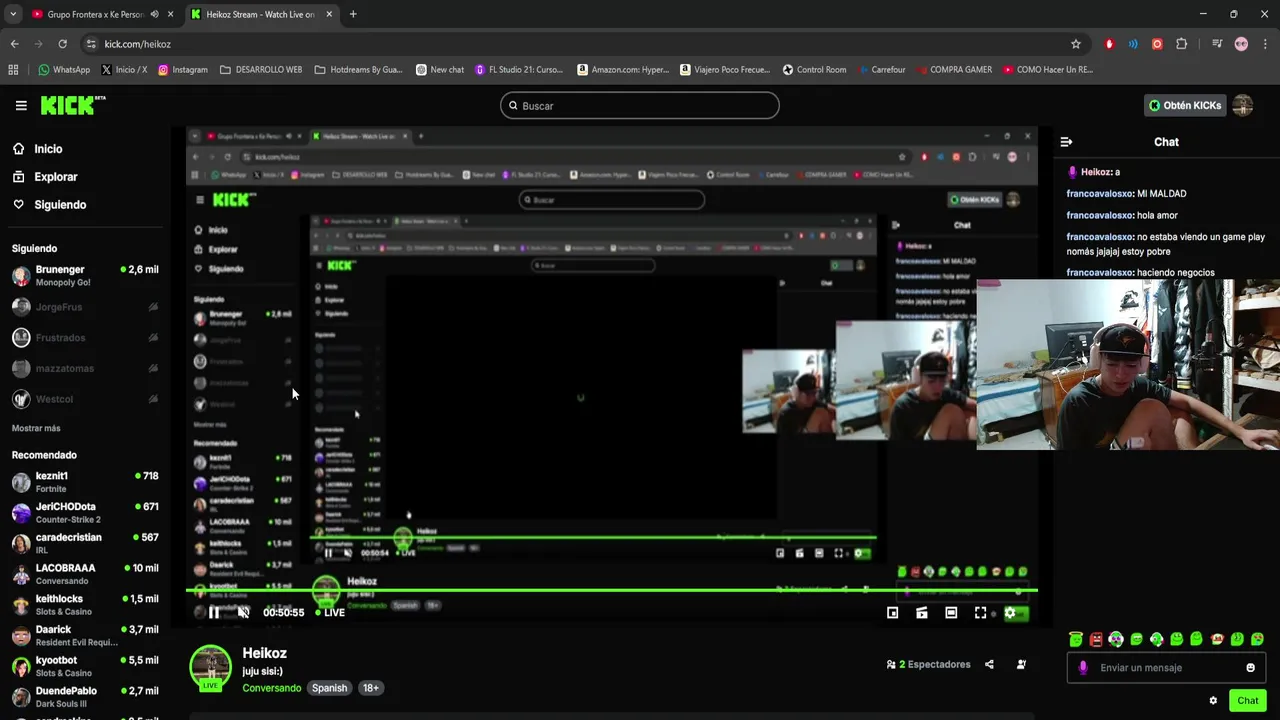Open Chrome three-dot menu

1265,44
